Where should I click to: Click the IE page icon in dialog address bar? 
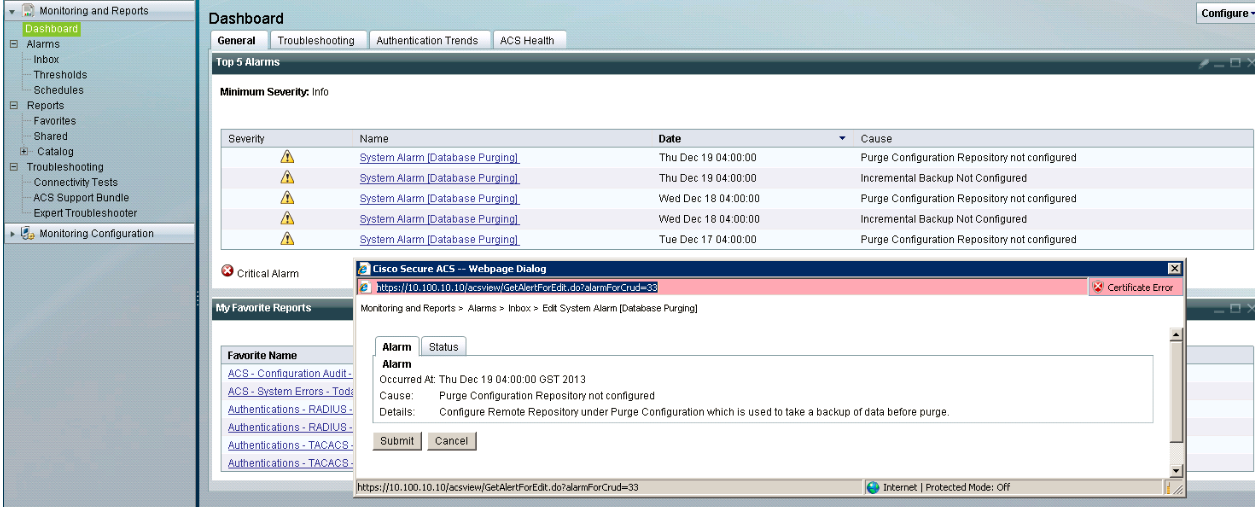(365, 287)
